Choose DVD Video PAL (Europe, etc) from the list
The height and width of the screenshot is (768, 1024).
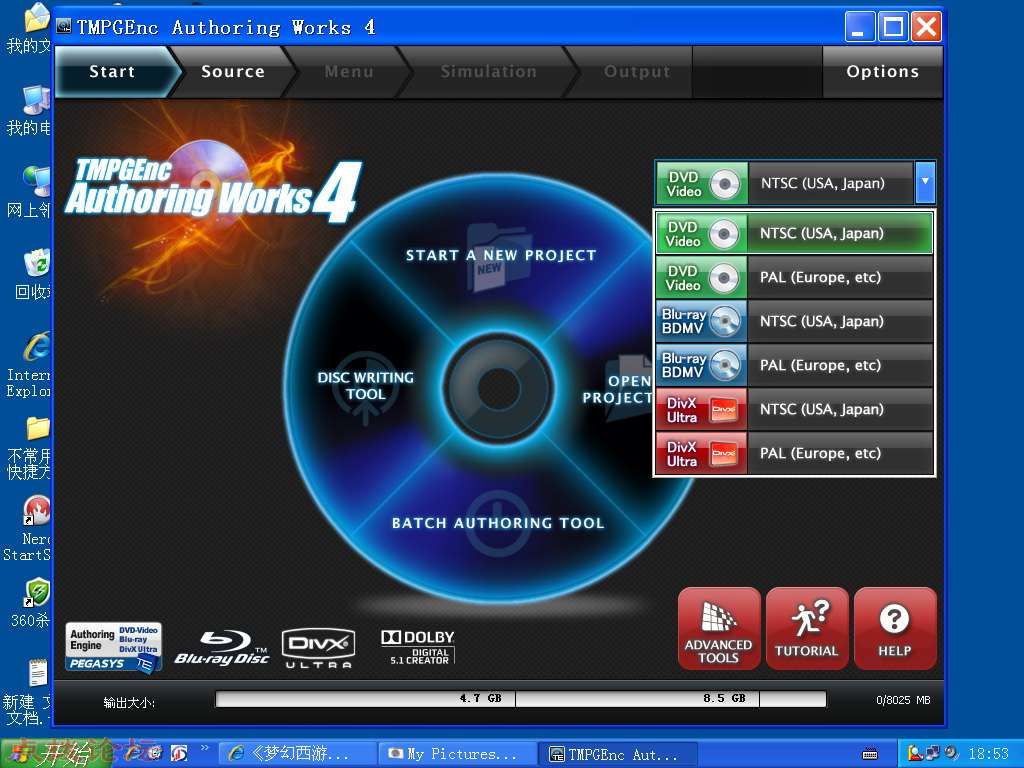point(794,278)
